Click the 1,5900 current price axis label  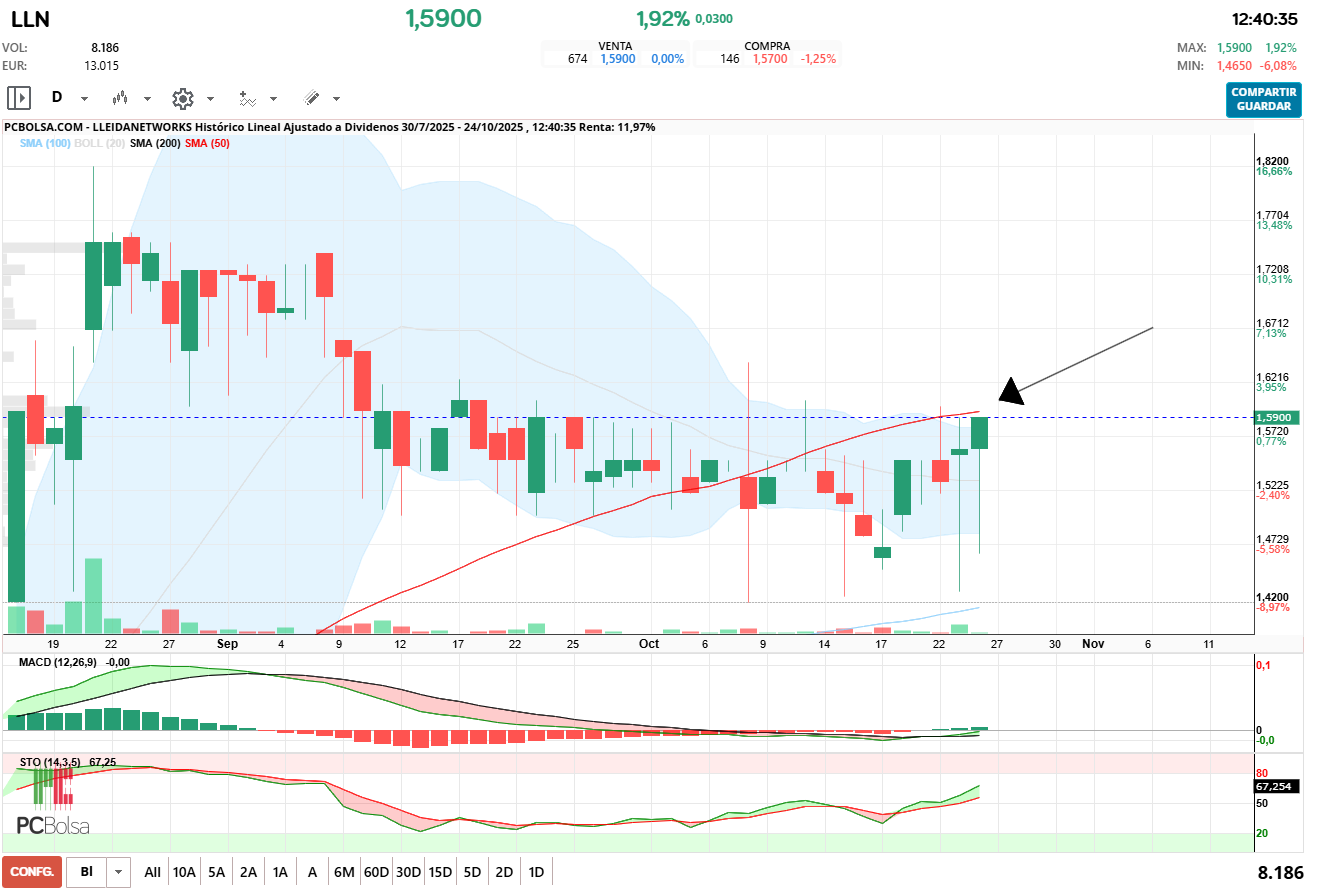1275,417
